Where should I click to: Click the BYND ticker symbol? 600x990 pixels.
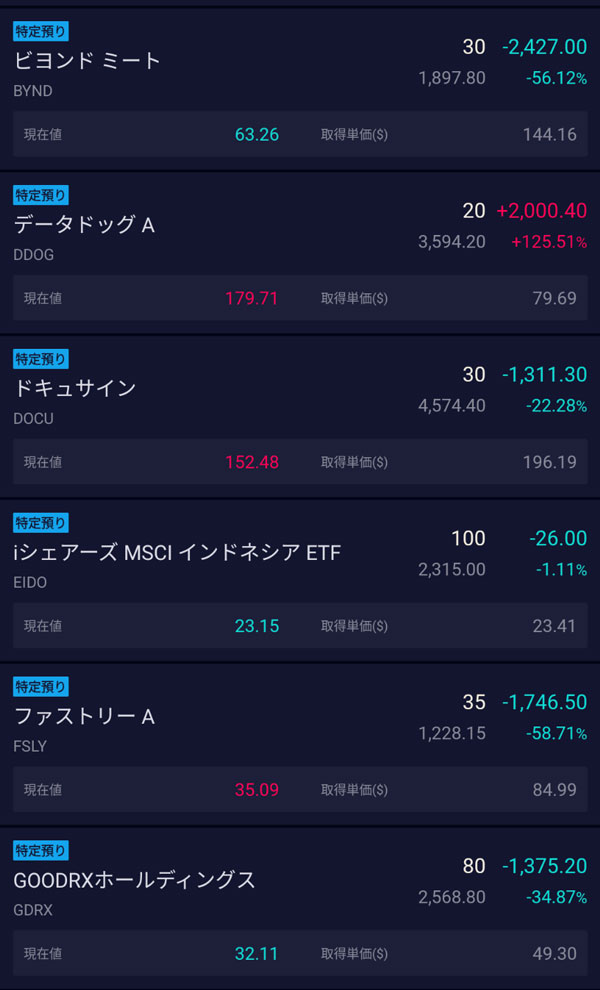[x=33, y=91]
